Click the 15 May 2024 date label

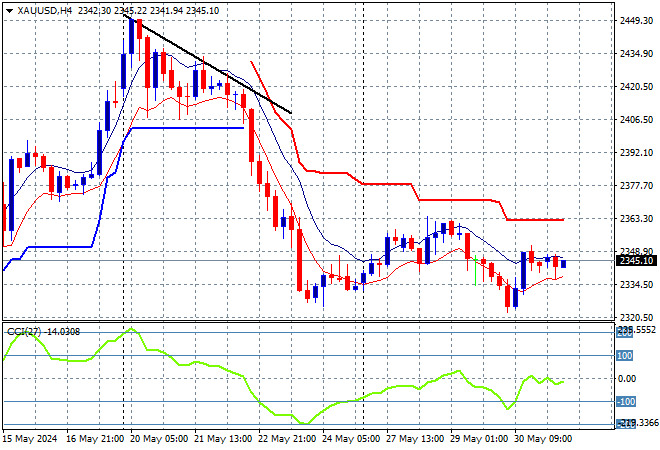(31, 439)
